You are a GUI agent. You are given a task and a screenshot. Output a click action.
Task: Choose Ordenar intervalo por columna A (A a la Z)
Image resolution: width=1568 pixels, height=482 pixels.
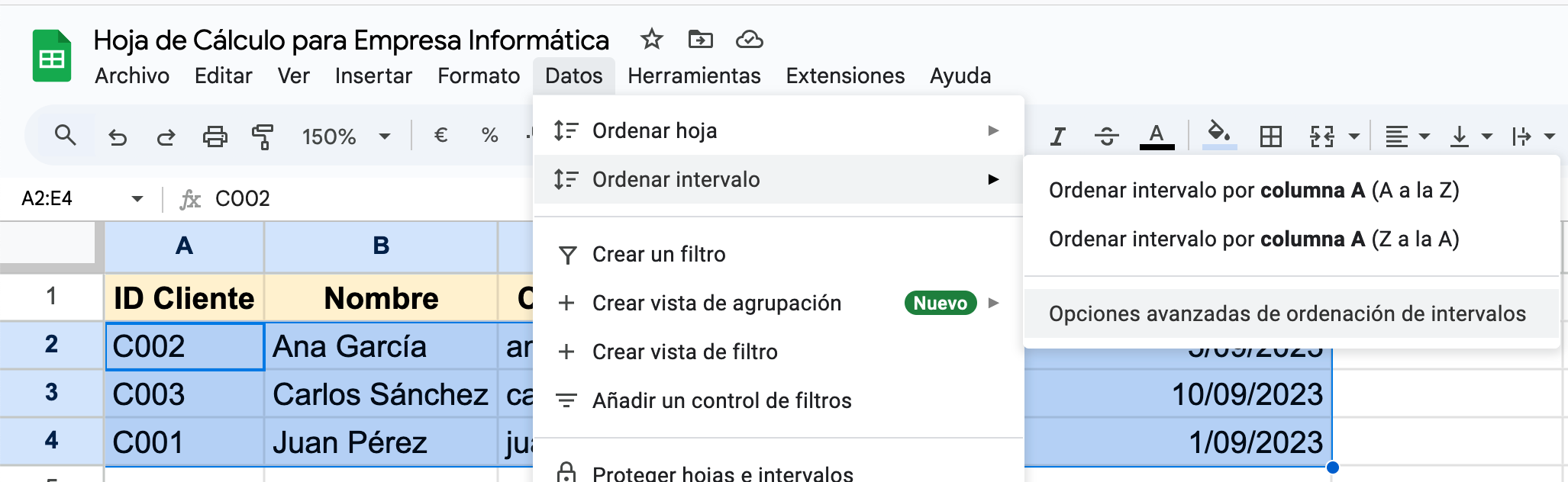coord(1253,191)
